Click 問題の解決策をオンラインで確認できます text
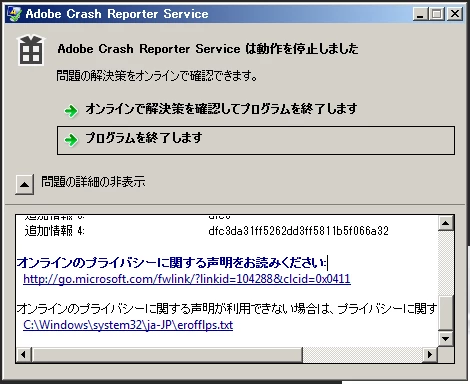 pos(157,76)
